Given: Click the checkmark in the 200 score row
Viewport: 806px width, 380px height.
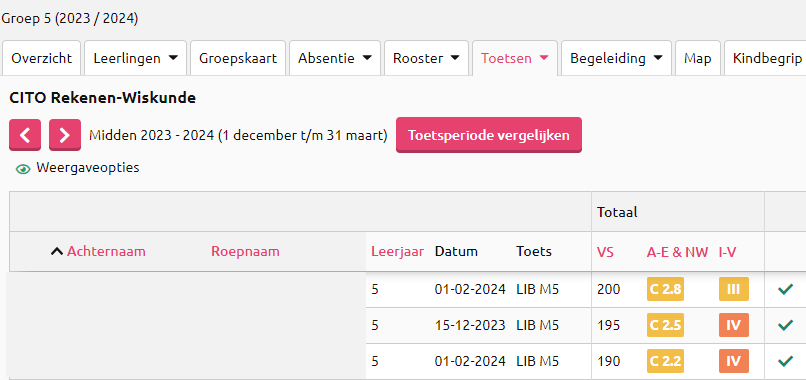Looking at the screenshot, I should click(x=785, y=289).
